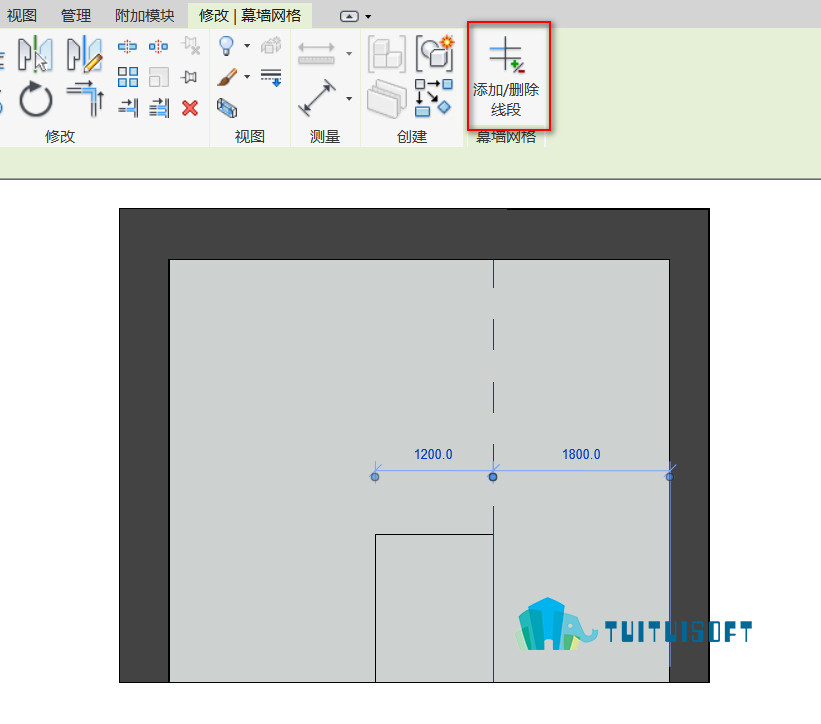This screenshot has width=821, height=724.
Task: Click the Create Parts icon
Action: pos(387,98)
